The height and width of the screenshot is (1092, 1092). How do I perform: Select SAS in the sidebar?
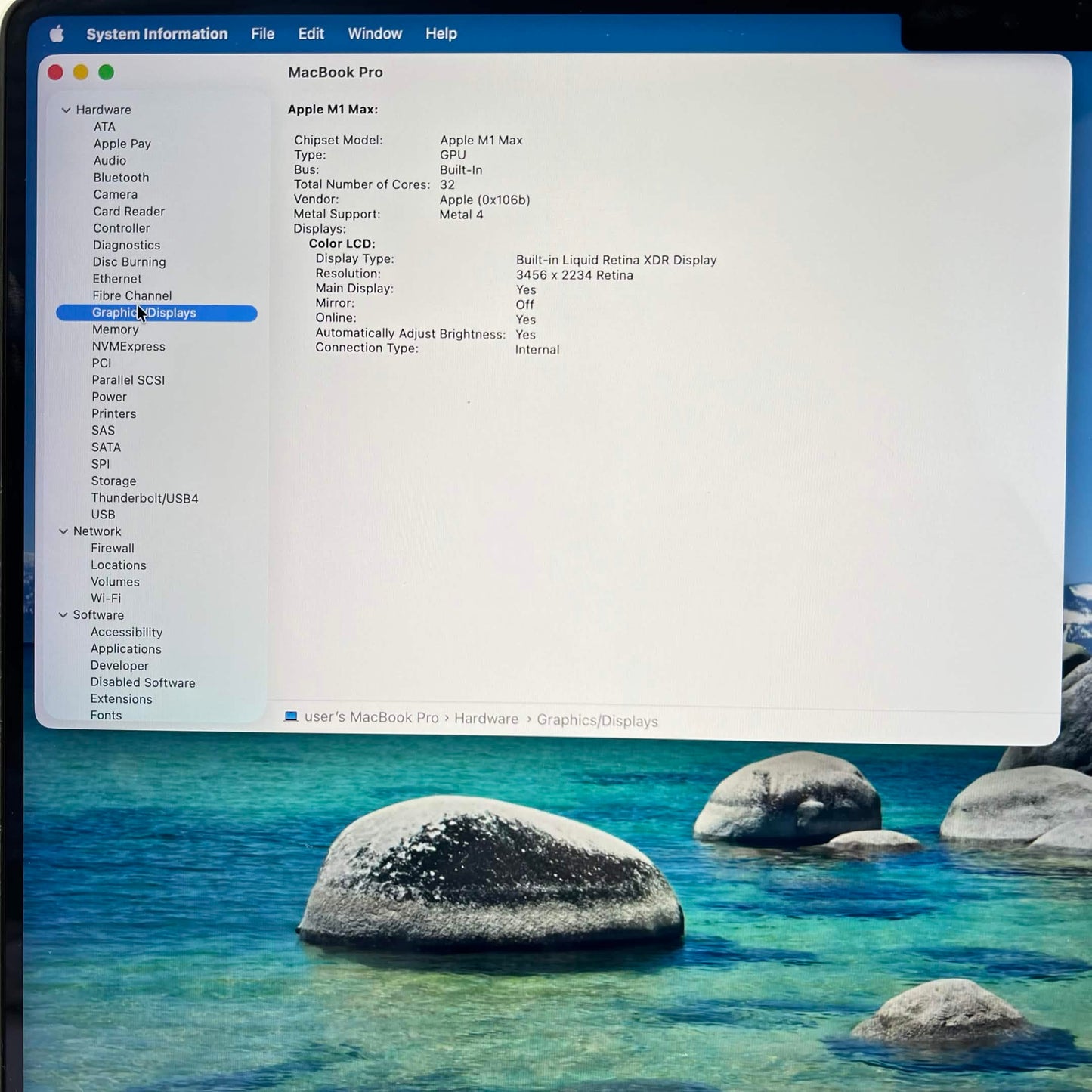[103, 431]
